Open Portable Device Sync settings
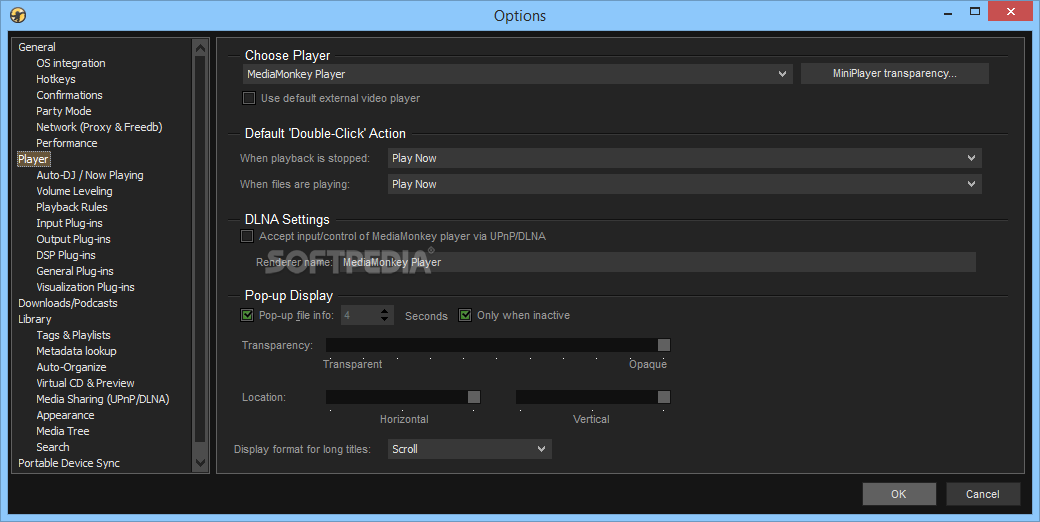Screen dimensions: 1040x522 (69, 463)
